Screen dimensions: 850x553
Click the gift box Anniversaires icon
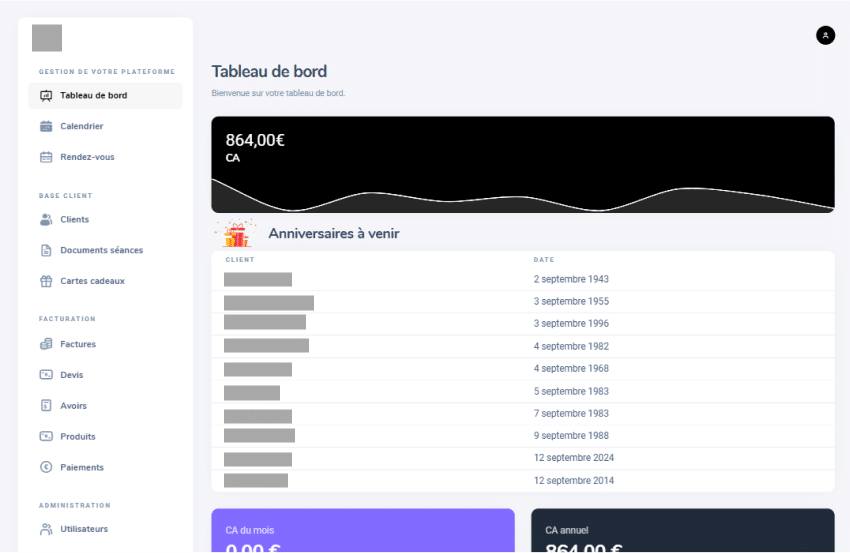pyautogui.click(x=236, y=234)
